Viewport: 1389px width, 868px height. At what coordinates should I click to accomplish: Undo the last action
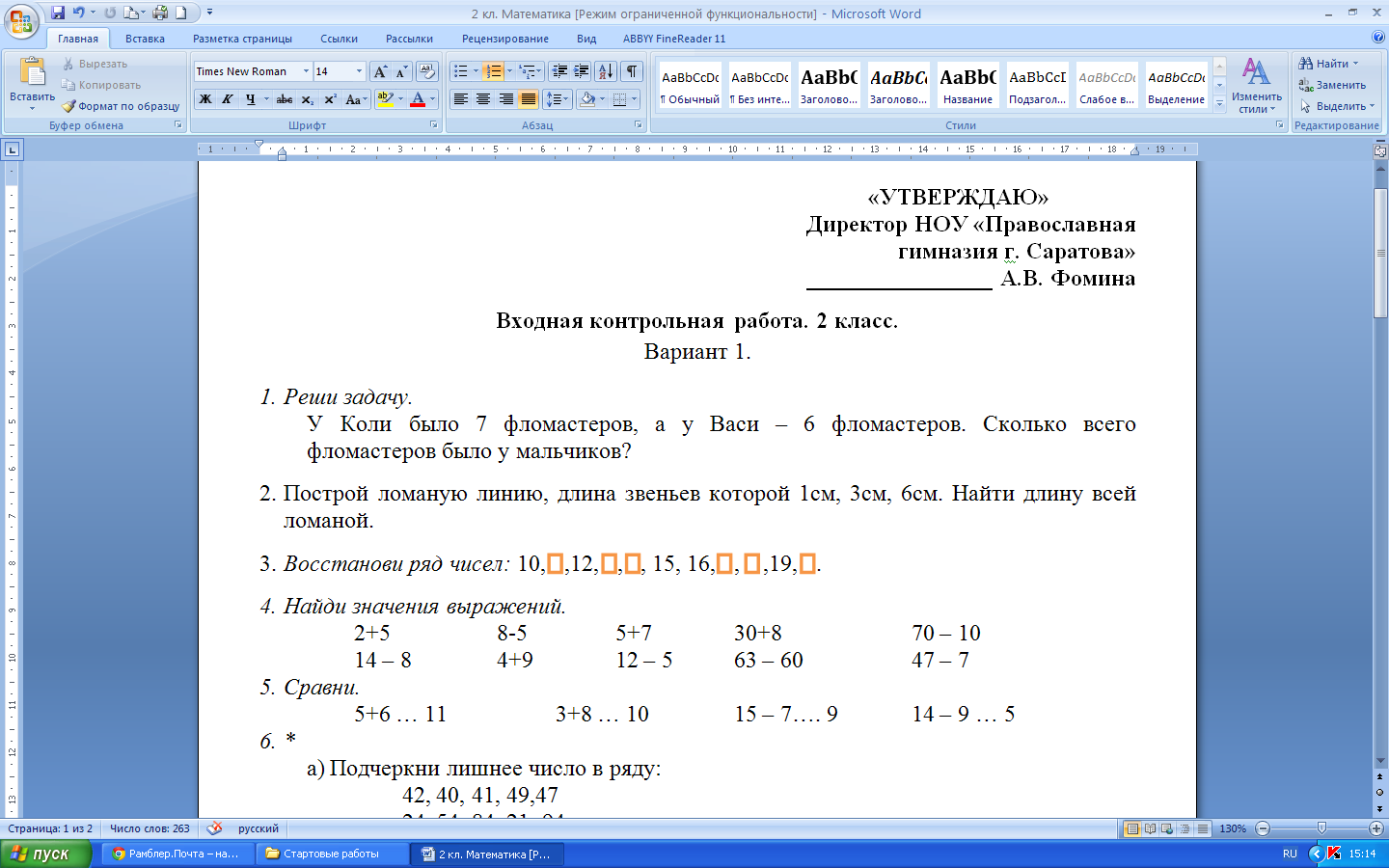point(79,13)
